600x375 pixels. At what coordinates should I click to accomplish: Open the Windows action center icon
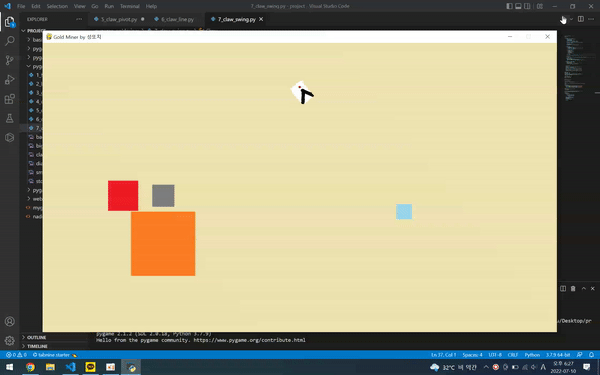click(586, 367)
